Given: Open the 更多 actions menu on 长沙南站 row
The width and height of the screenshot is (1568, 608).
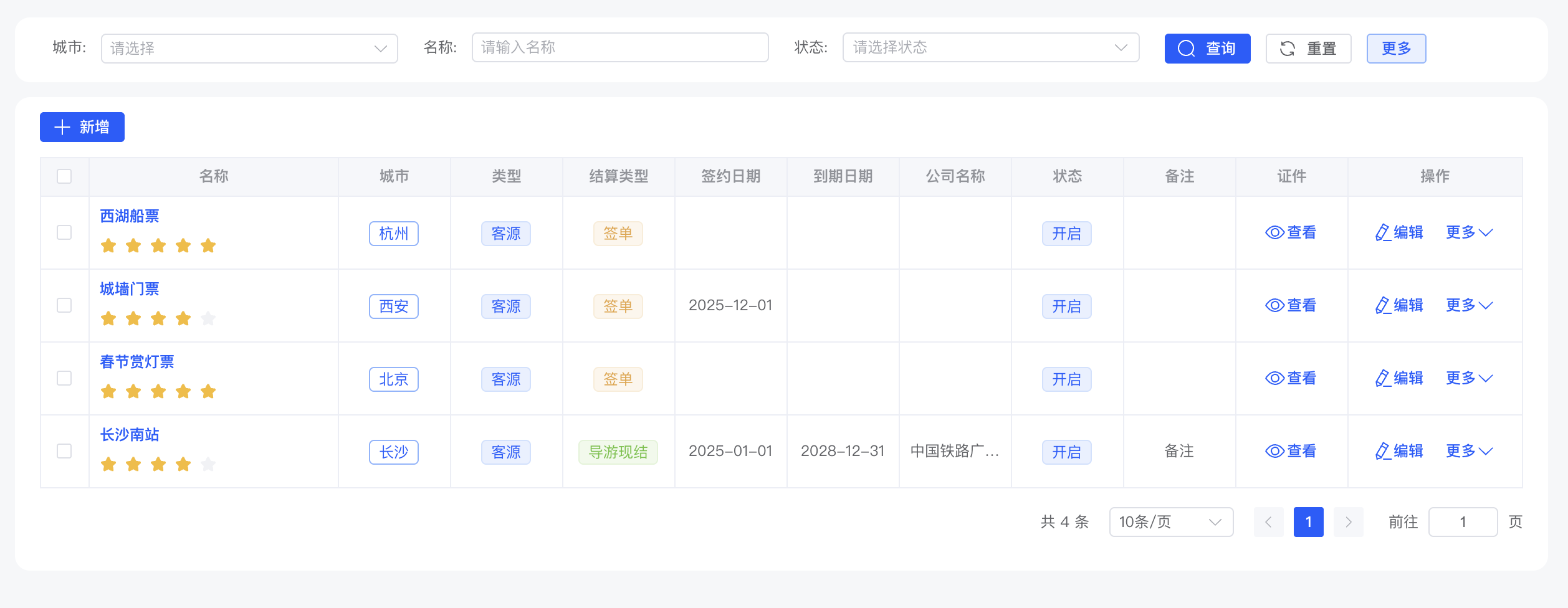Looking at the screenshot, I should 1470,451.
